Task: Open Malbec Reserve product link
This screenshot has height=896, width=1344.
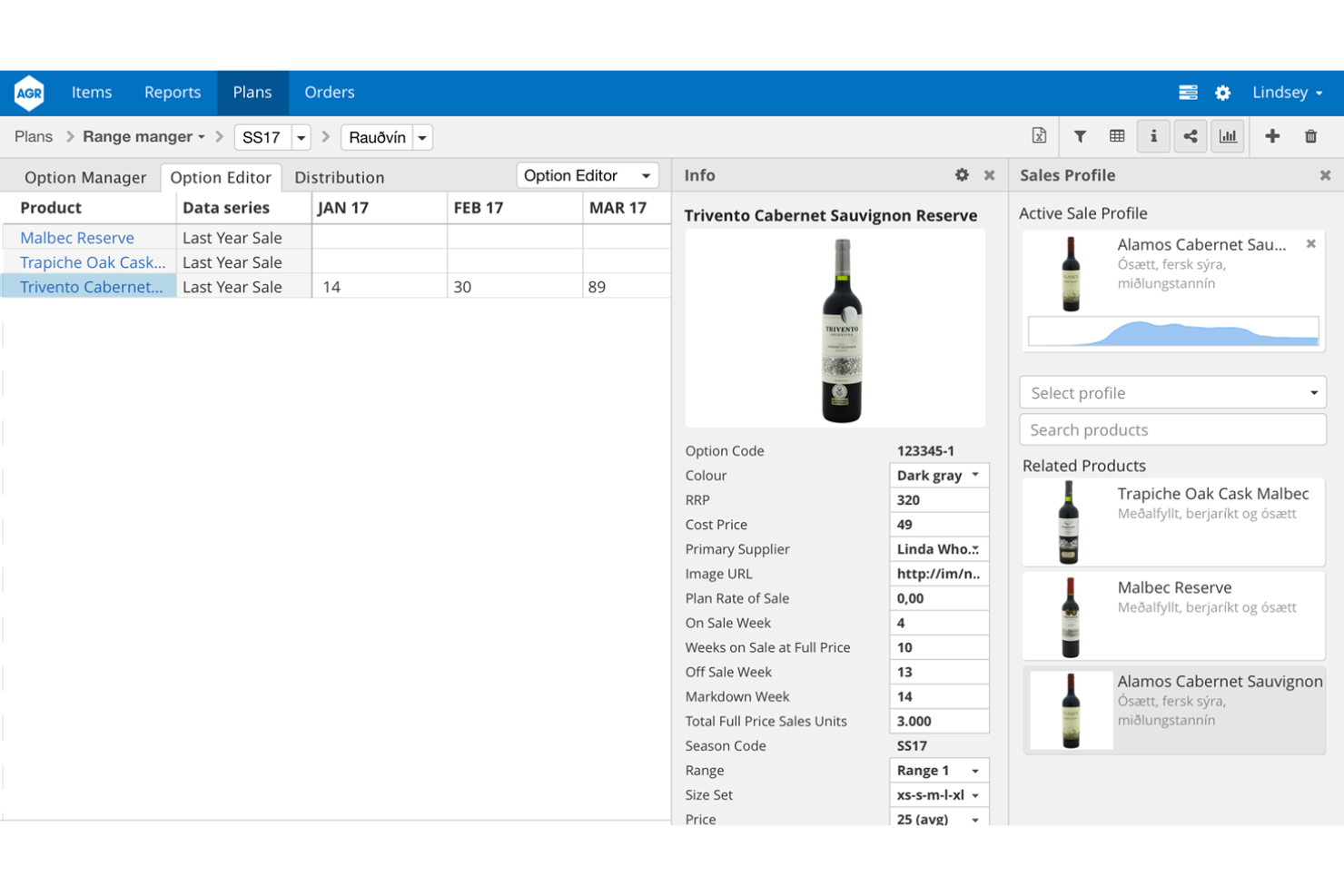Action: point(77,238)
